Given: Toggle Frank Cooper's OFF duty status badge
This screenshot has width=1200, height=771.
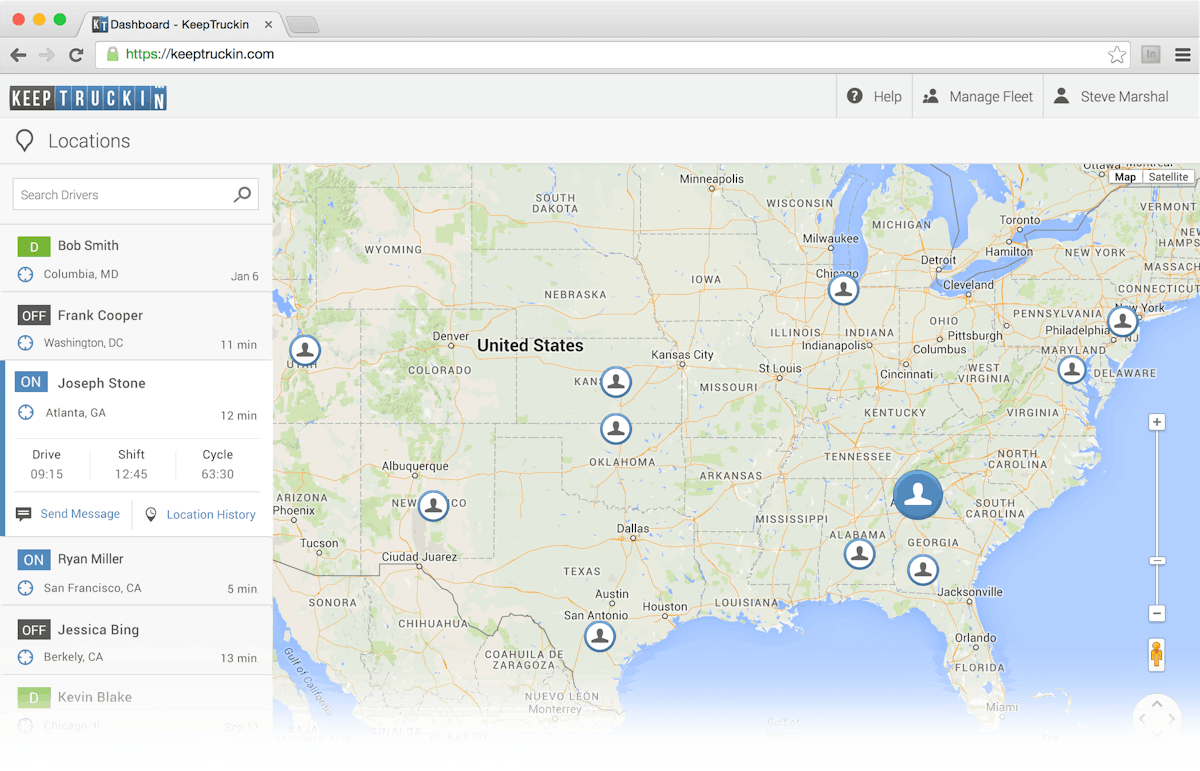Looking at the screenshot, I should (33, 315).
